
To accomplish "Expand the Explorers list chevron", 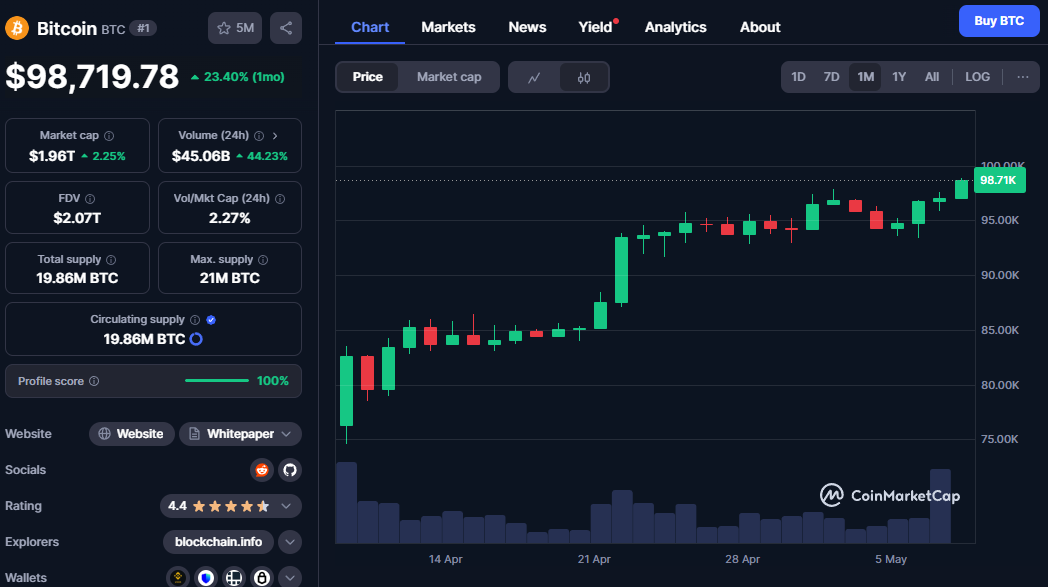I will point(289,542).
